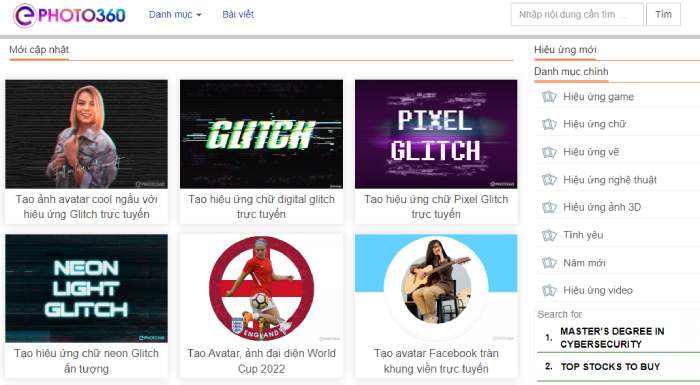Open the Hiệu ứng game category link
The width and height of the screenshot is (700, 385).
(598, 97)
